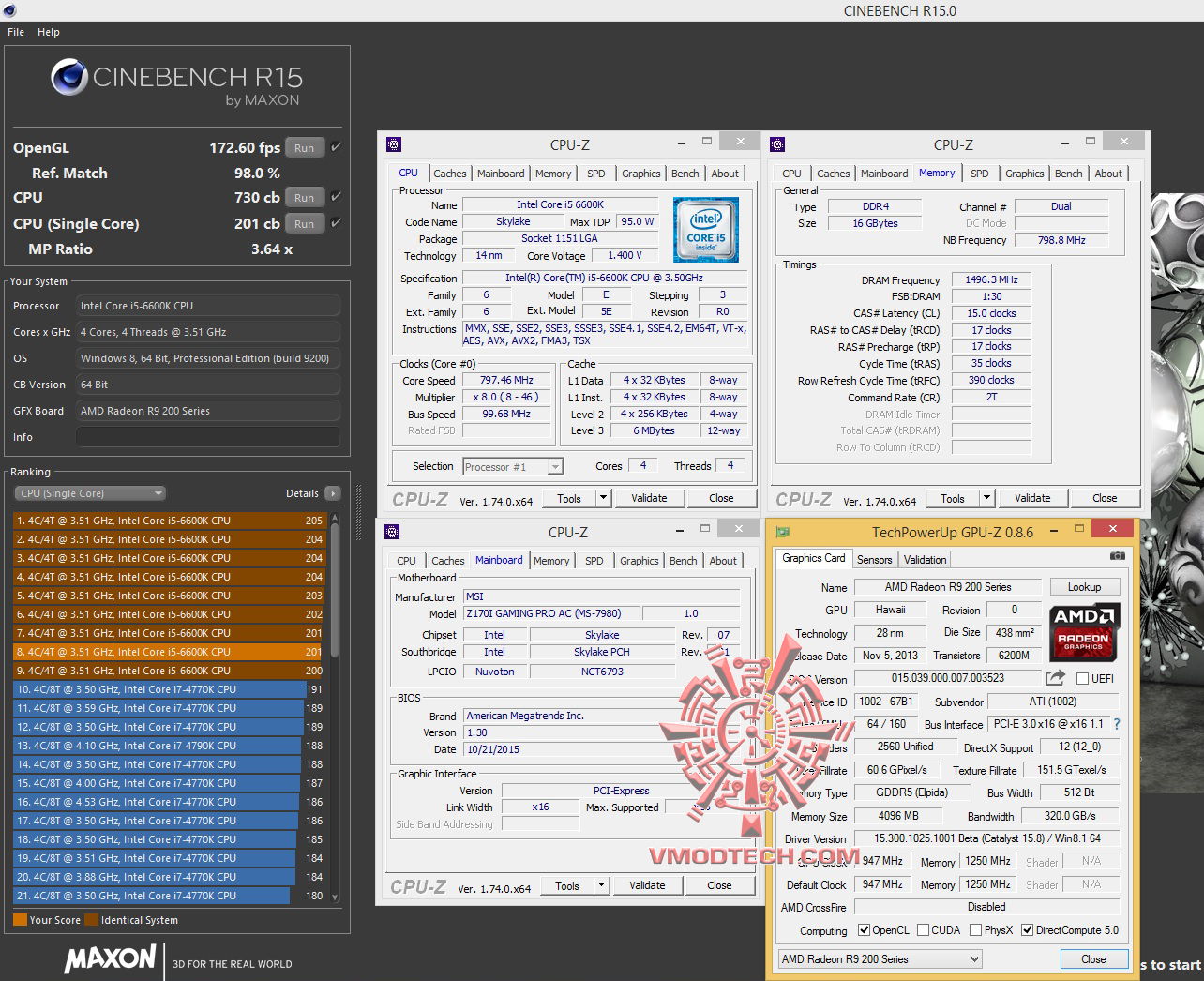
Task: Open the Tools dropdown arrow in Memory window
Action: pos(986,498)
